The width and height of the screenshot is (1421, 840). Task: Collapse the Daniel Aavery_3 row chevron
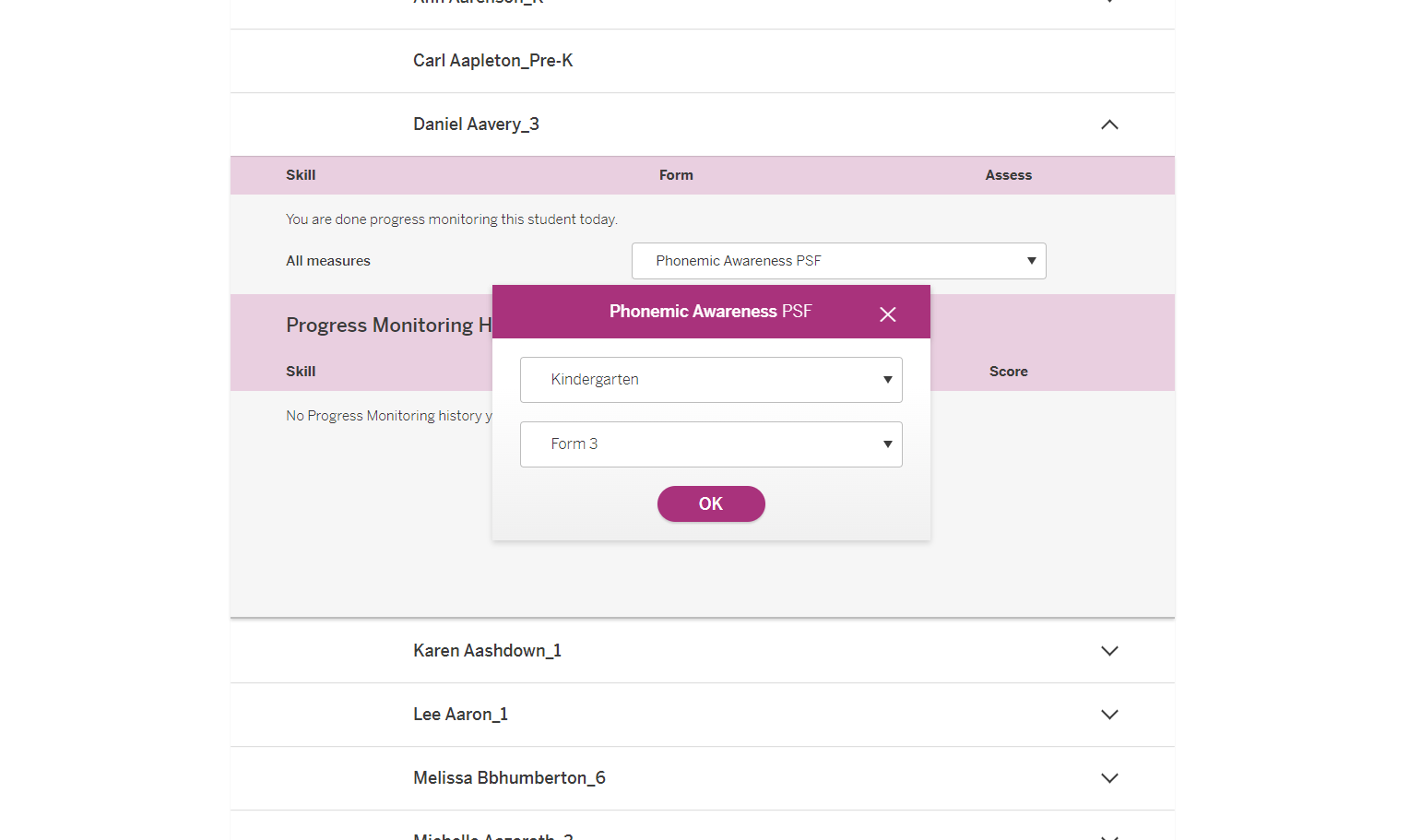coord(1109,124)
